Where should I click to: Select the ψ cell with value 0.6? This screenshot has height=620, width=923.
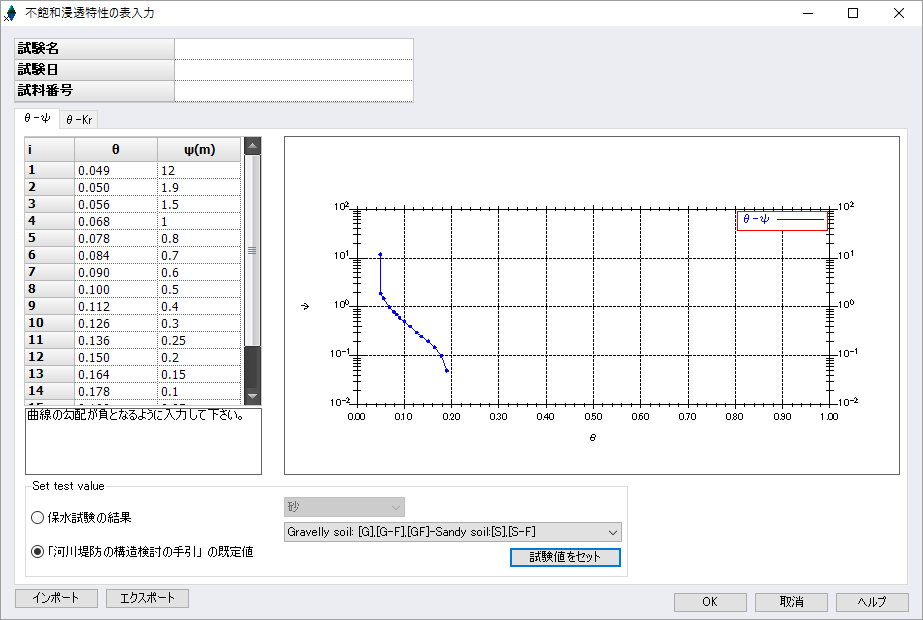click(199, 273)
